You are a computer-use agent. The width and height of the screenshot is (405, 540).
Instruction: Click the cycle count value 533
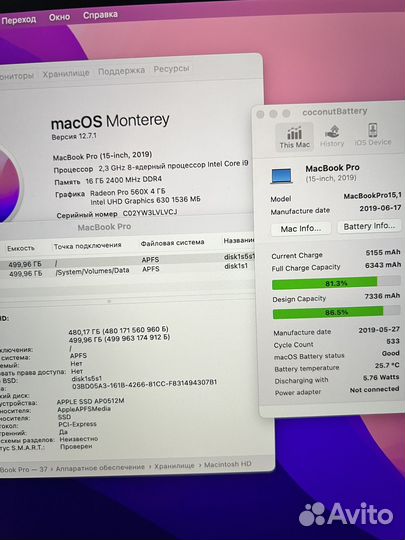pos(393,341)
